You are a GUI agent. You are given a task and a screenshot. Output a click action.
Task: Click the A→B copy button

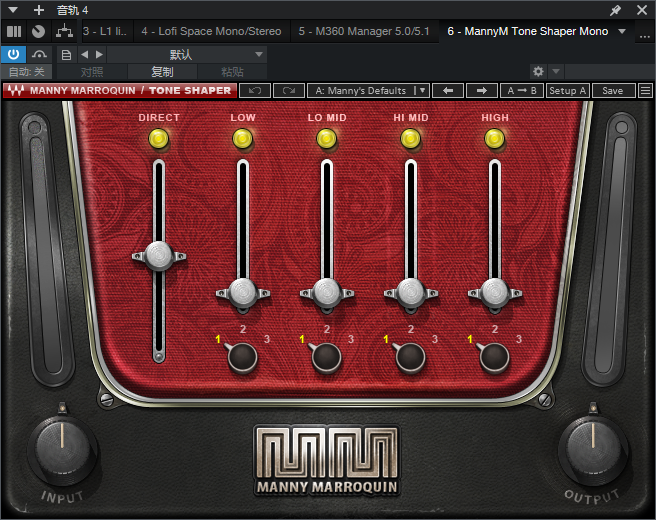tap(521, 90)
